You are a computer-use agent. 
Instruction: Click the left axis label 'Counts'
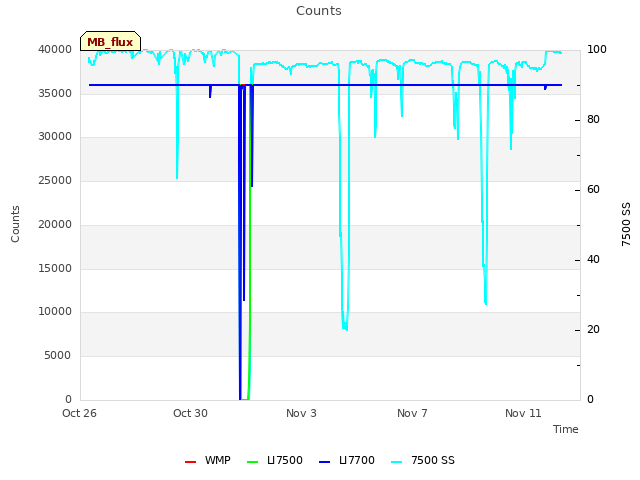[x=15, y=224]
